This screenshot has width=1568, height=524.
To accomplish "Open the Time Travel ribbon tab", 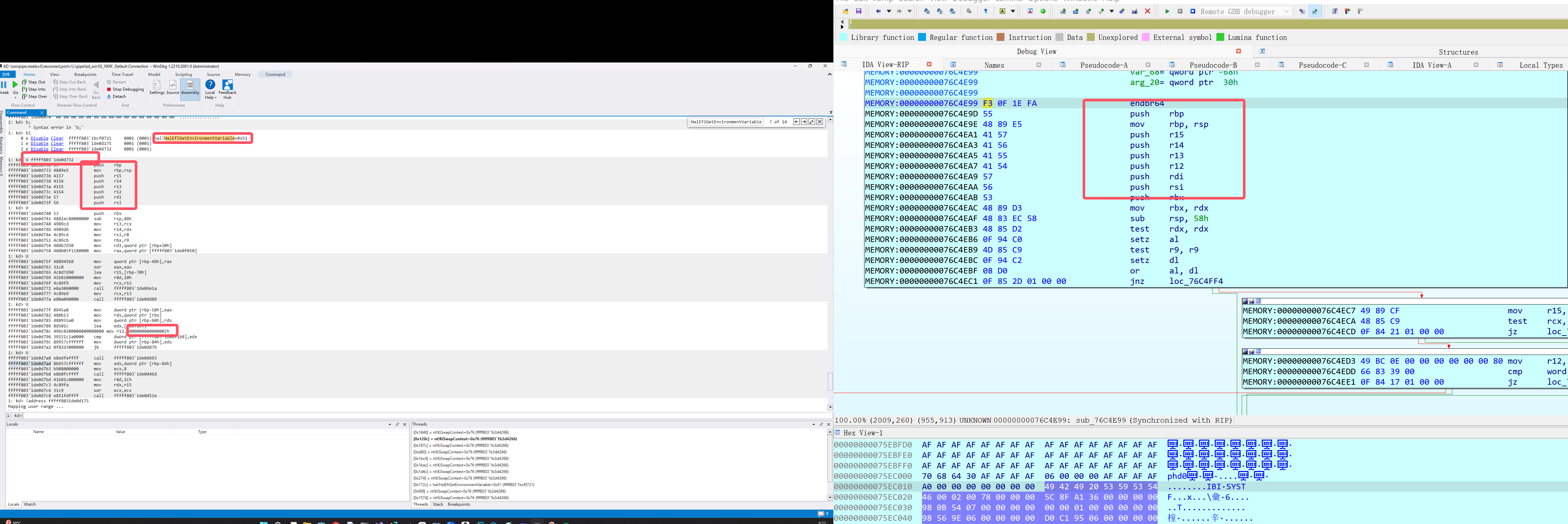I will tap(122, 75).
